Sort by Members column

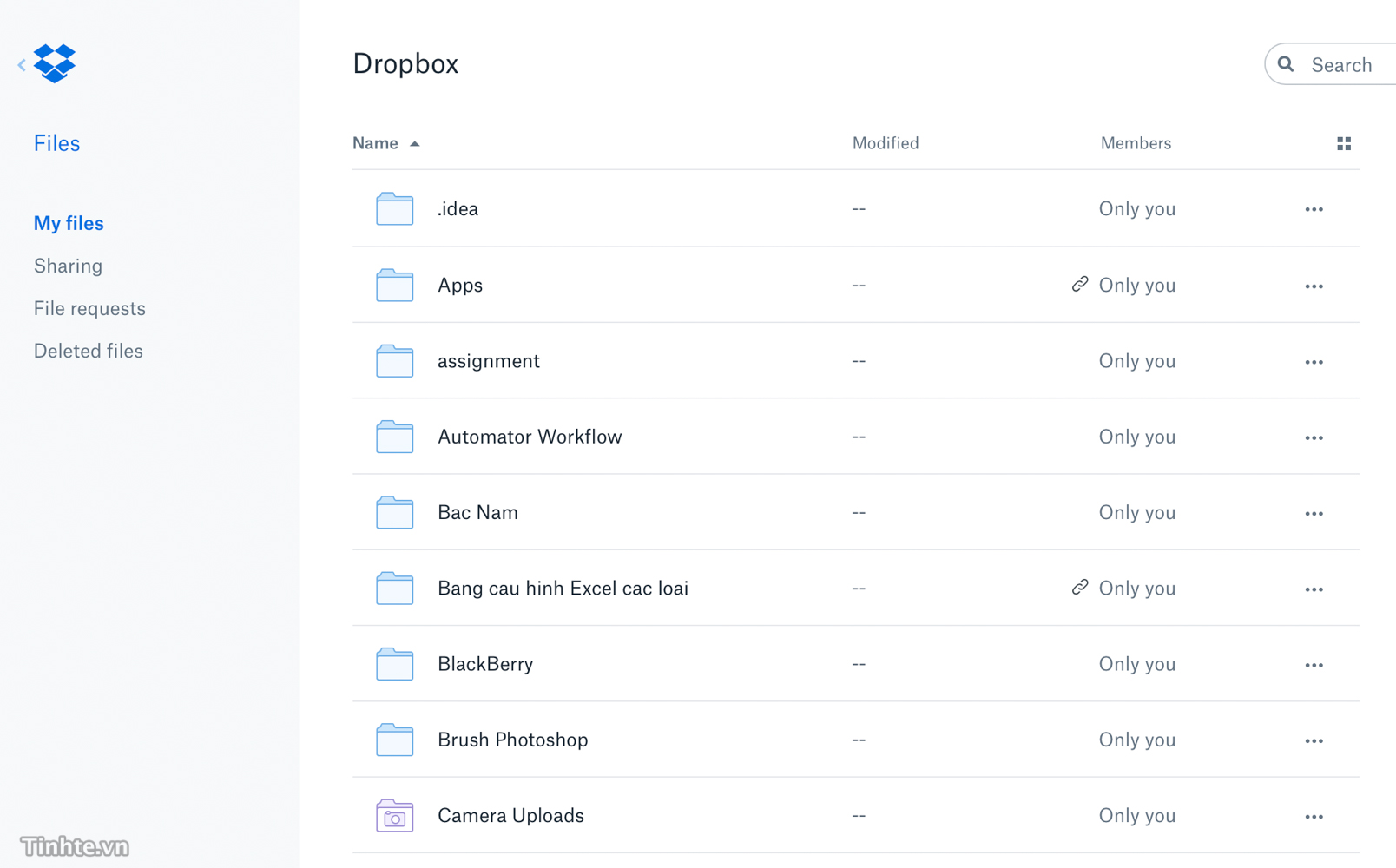click(x=1136, y=143)
